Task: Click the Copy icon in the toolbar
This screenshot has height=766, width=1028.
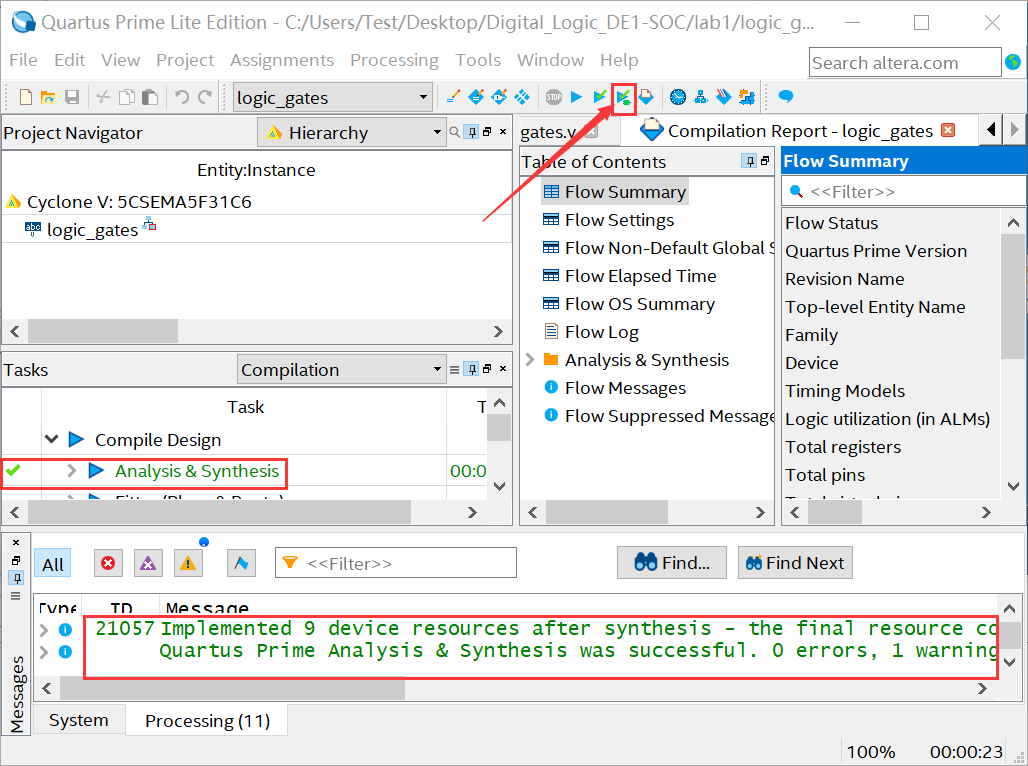Action: 127,98
